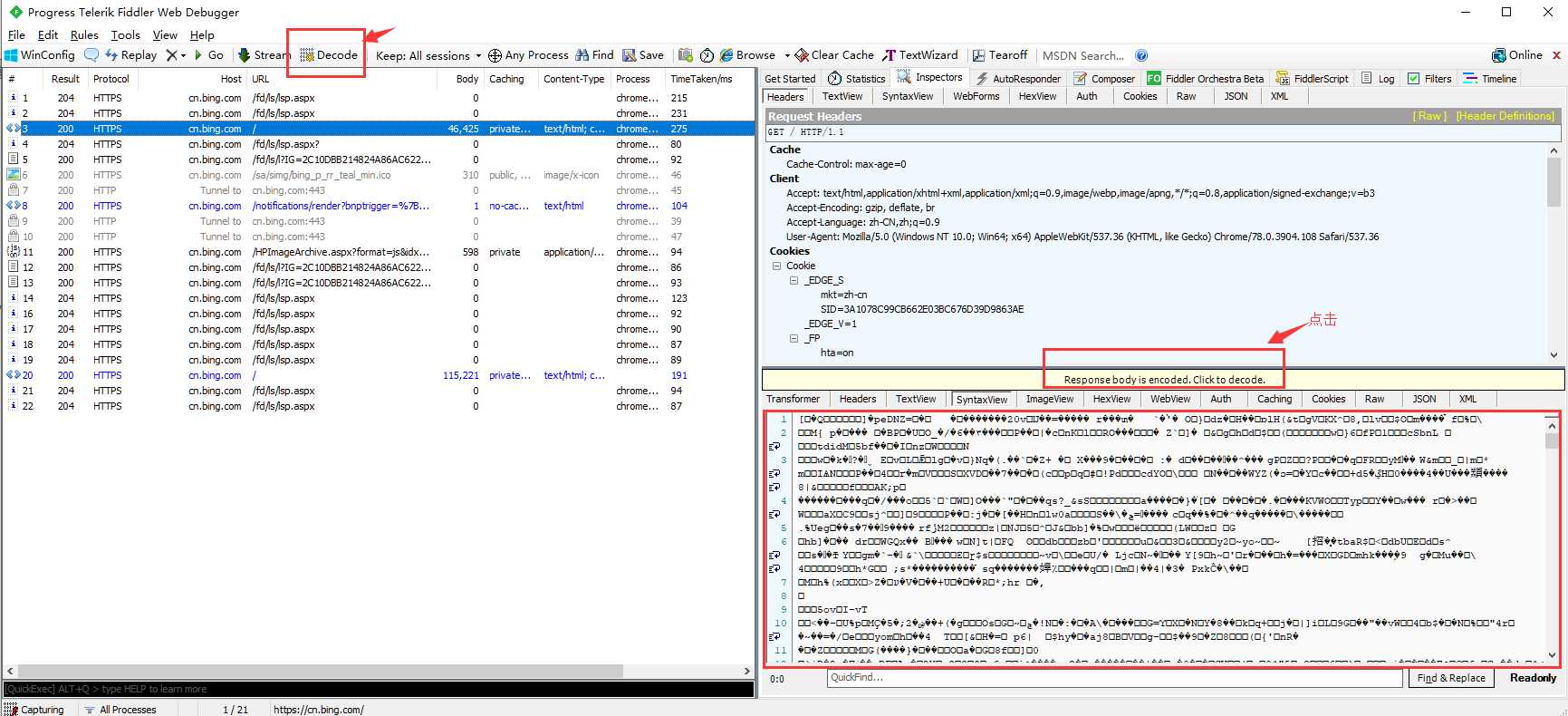Select request TextView inspector tab
Image resolution: width=1568 pixels, height=716 pixels.
842,96
